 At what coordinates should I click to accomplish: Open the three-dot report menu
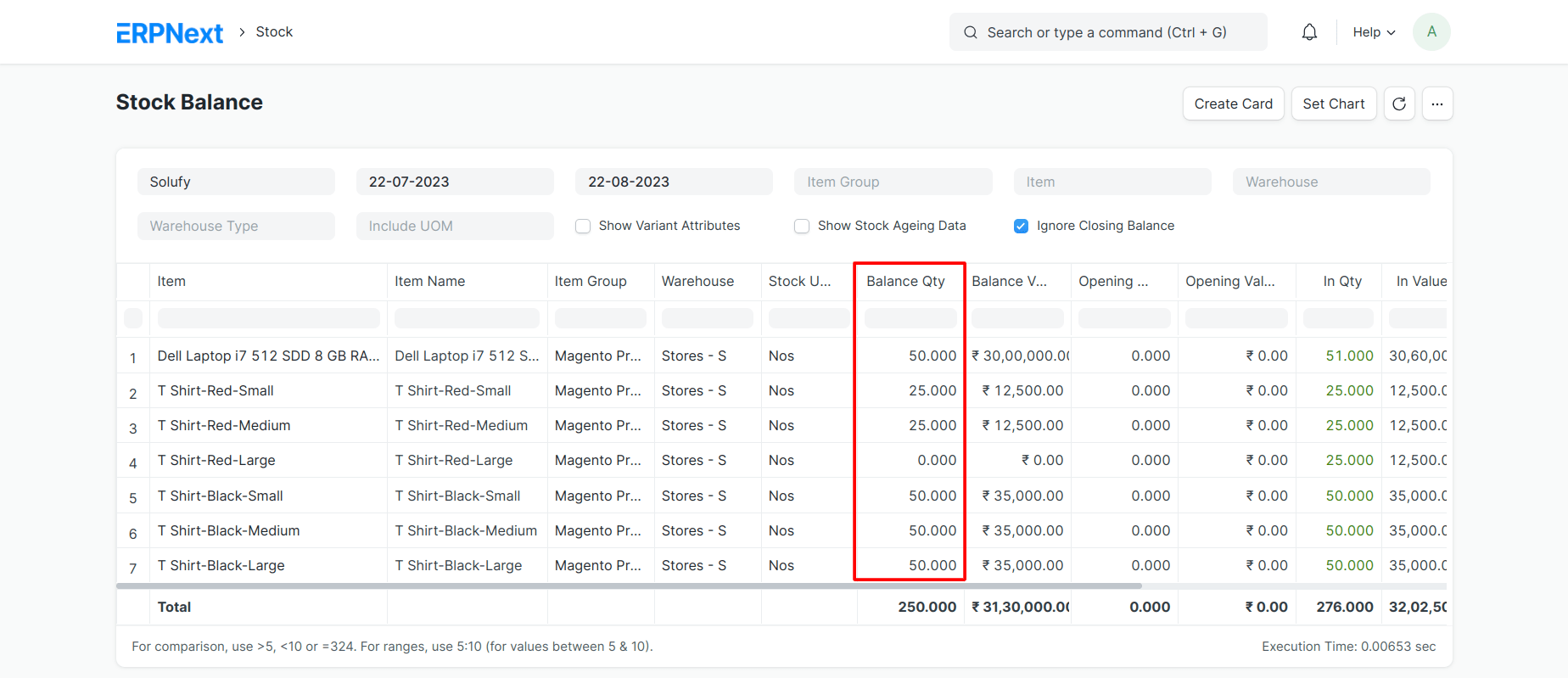[x=1437, y=104]
